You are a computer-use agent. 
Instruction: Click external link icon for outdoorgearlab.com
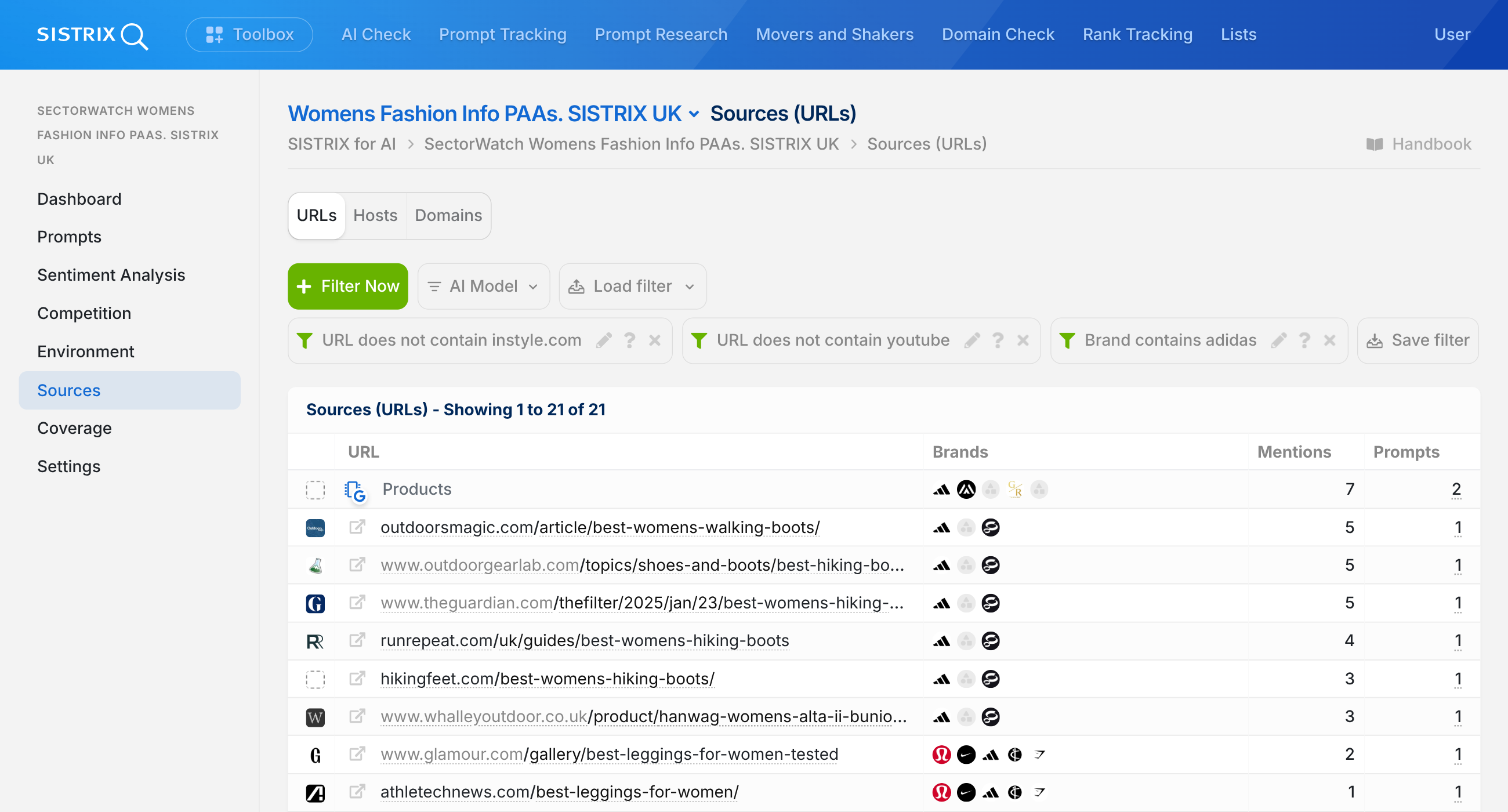357,564
